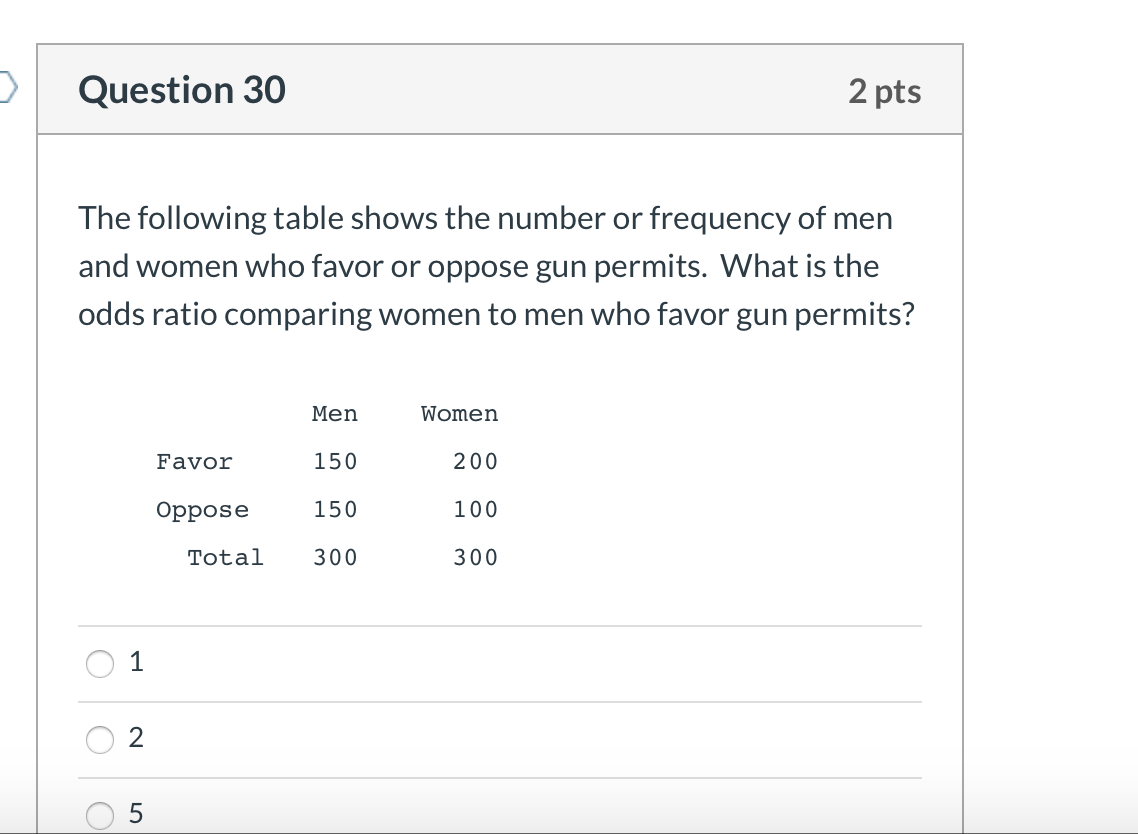Click the 200 value for women who favor
The image size is (1138, 834).
(x=475, y=462)
